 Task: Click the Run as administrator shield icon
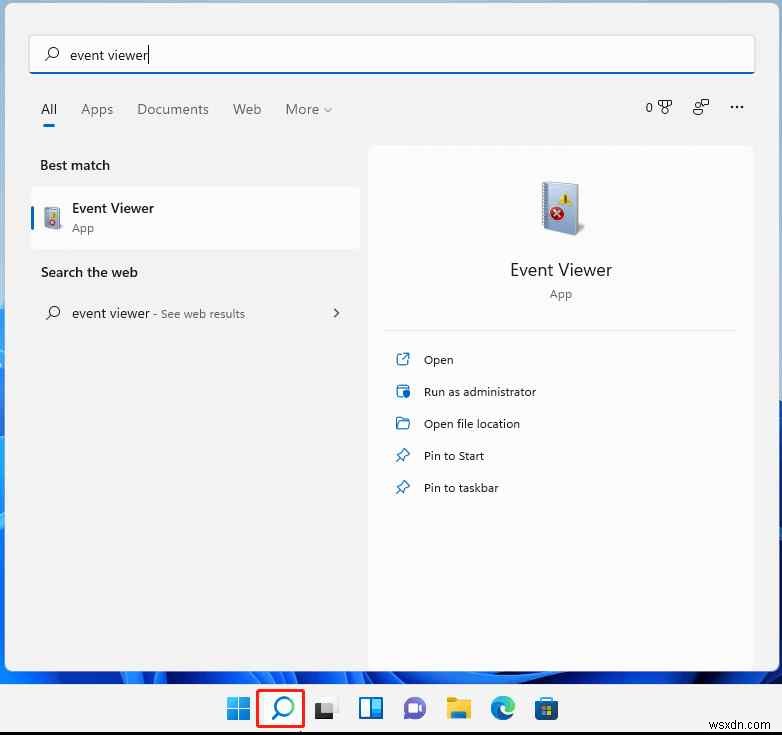tap(402, 391)
